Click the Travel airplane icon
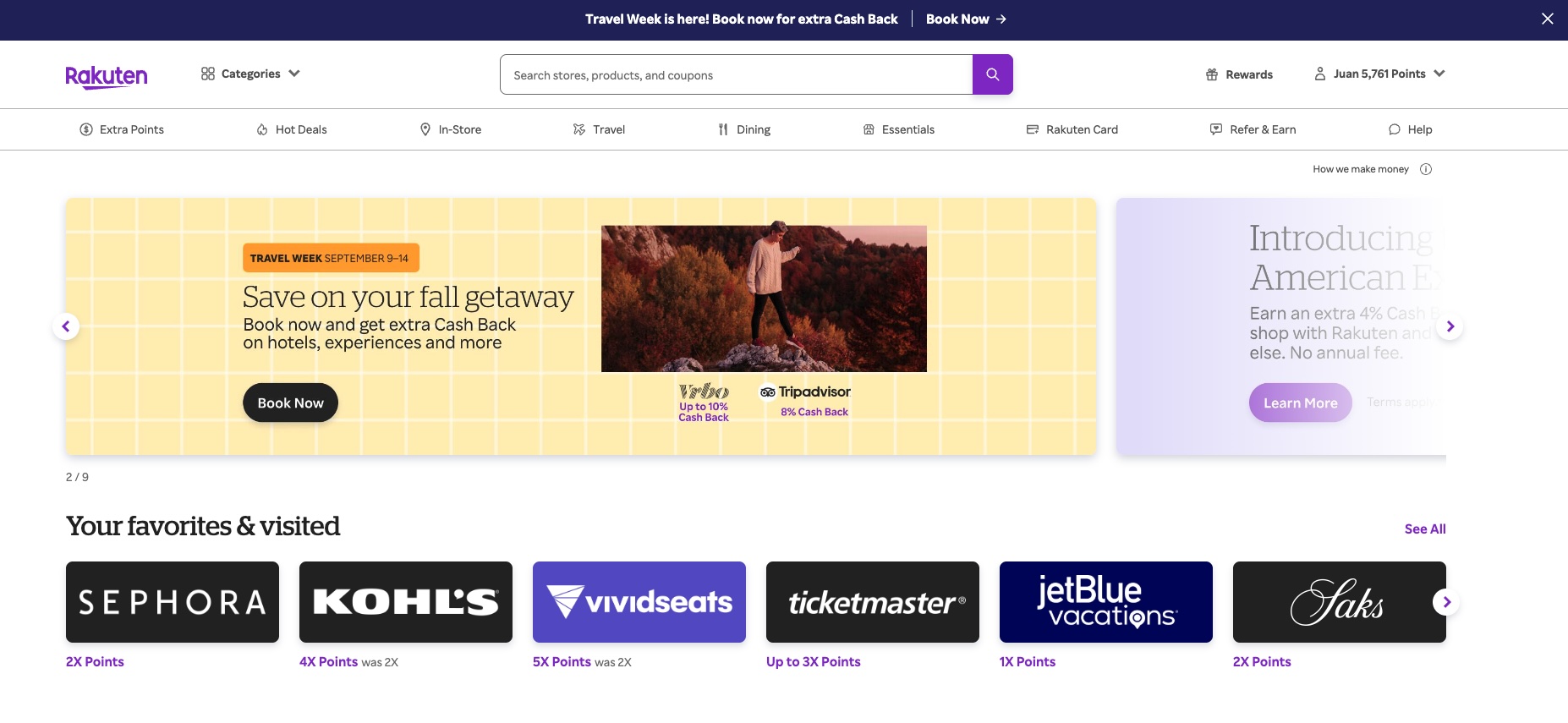1568x723 pixels. pyautogui.click(x=579, y=129)
